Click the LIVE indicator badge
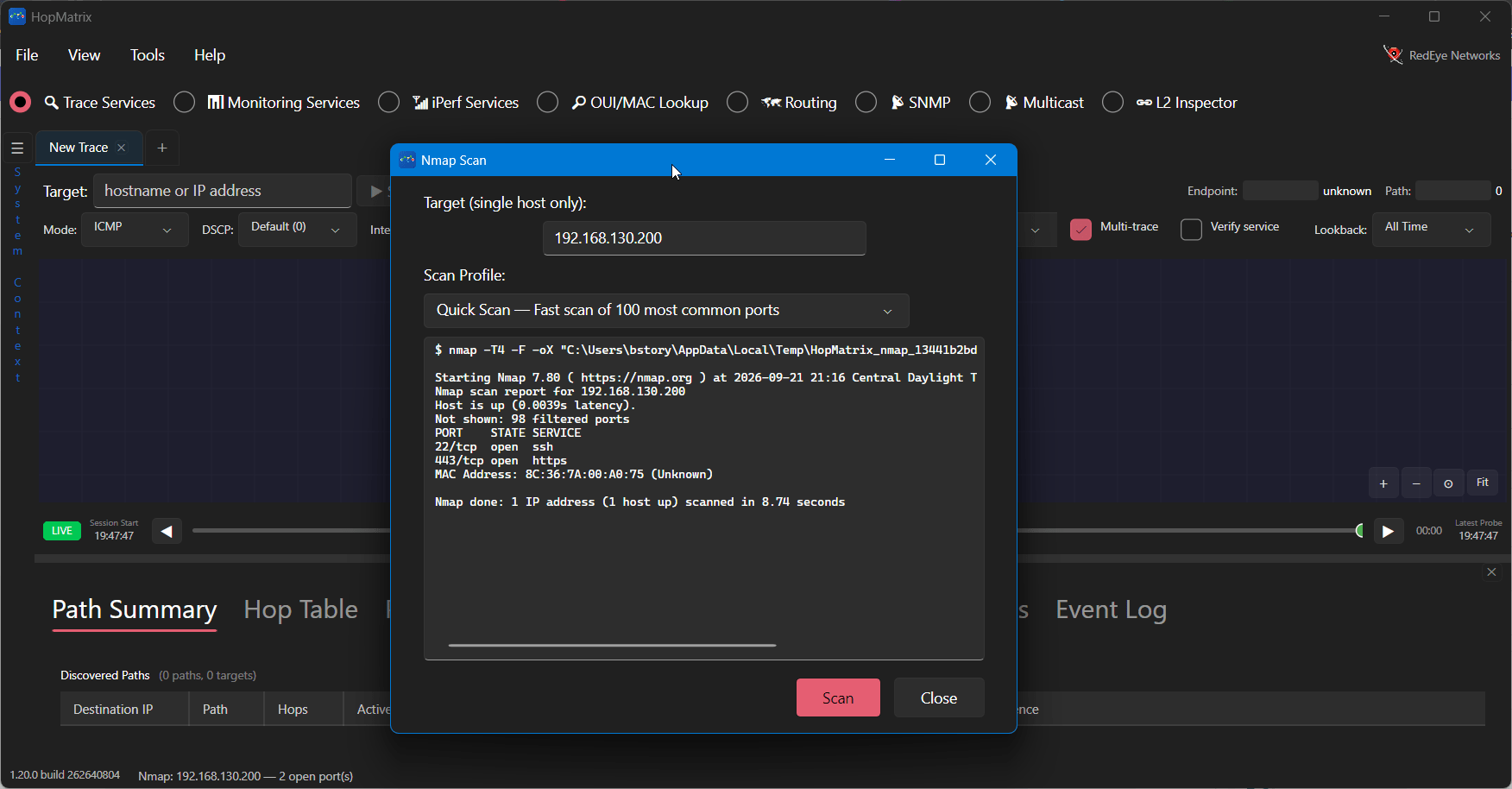Screen dimensions: 1512x789 point(62,531)
